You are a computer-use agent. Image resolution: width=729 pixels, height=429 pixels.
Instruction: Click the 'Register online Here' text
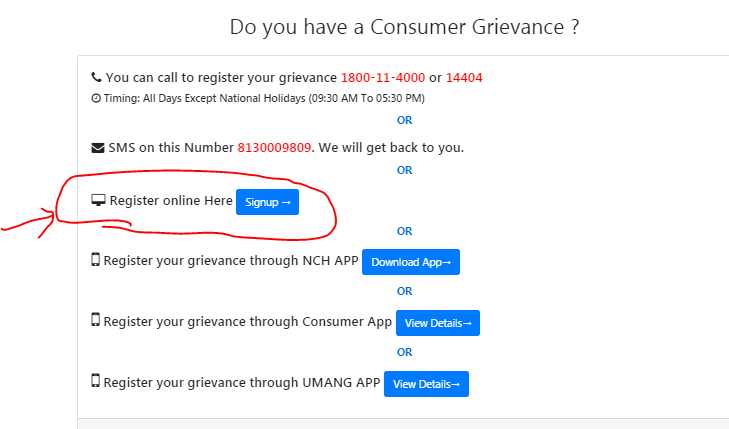tap(170, 201)
